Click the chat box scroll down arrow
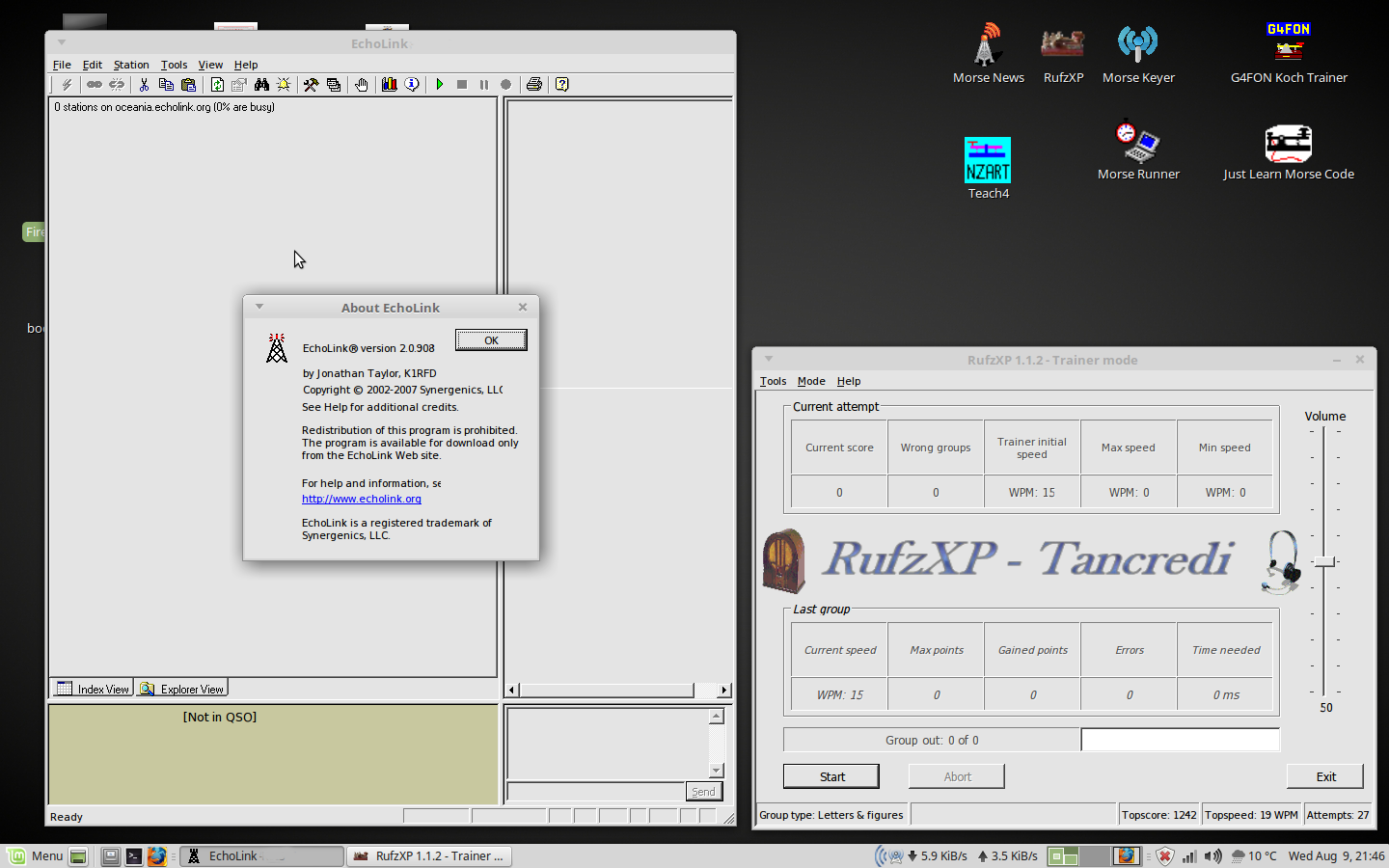Viewport: 1389px width, 868px height. 716,770
